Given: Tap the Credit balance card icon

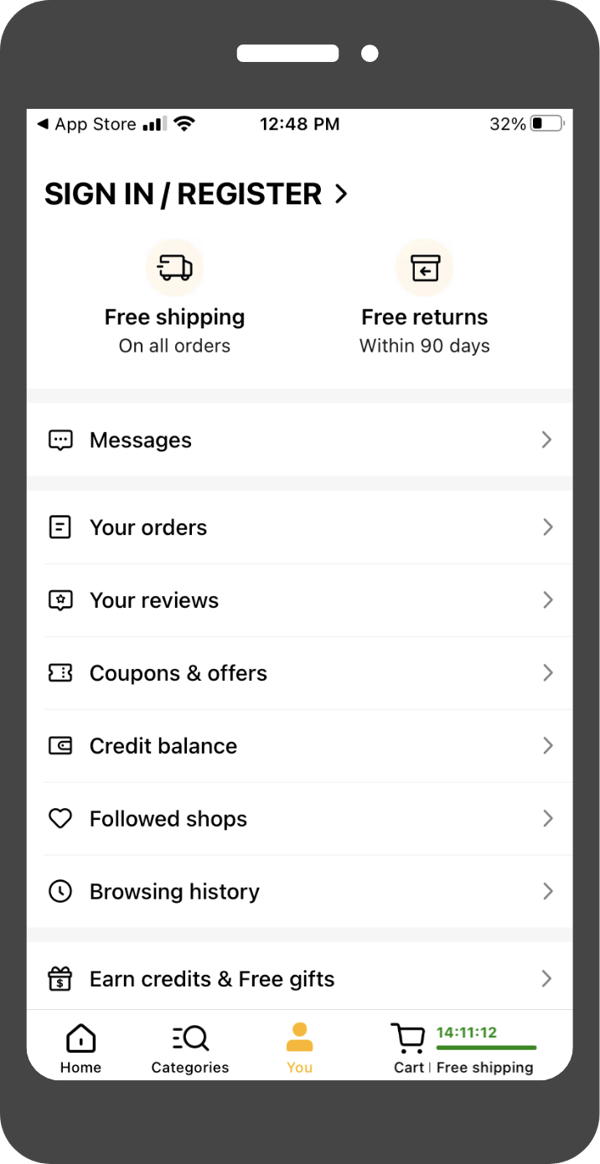Looking at the screenshot, I should (60, 746).
